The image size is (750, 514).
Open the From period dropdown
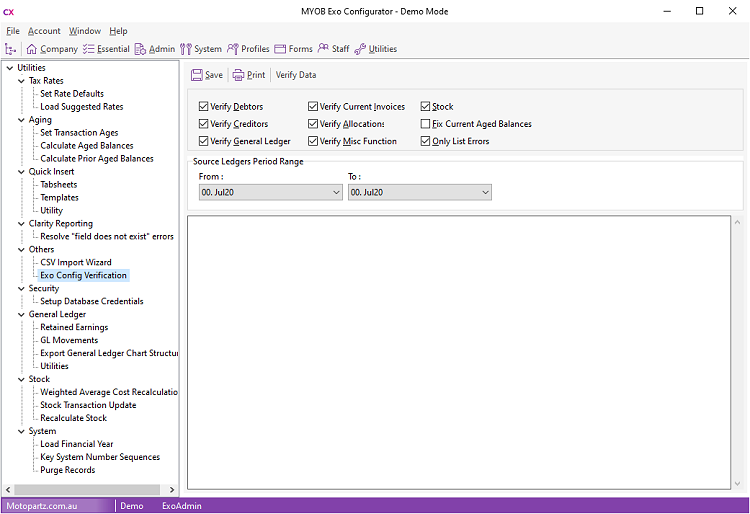click(x=271, y=192)
